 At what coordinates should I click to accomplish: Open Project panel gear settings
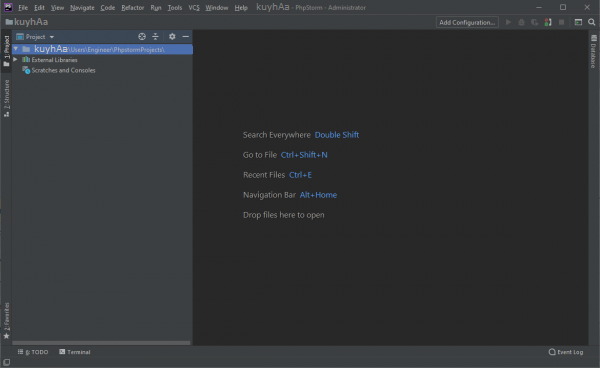pos(172,36)
